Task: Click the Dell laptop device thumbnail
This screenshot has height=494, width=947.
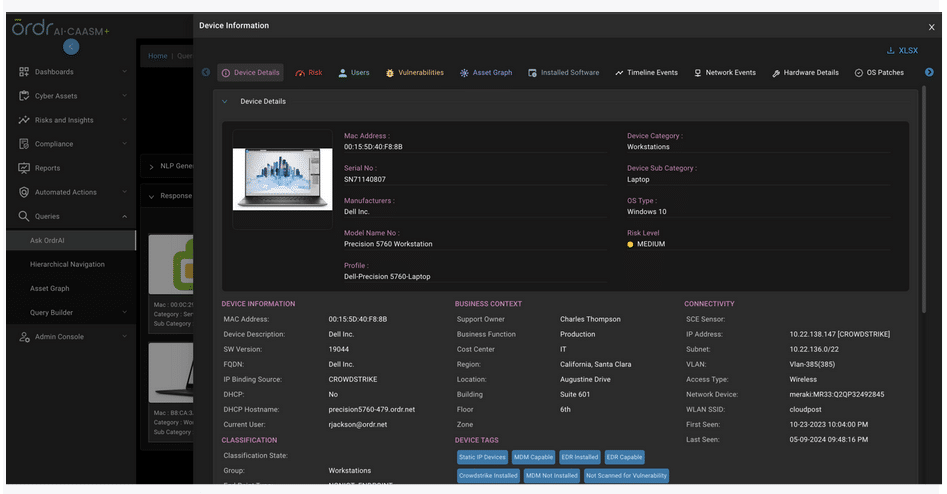Action: (x=282, y=179)
